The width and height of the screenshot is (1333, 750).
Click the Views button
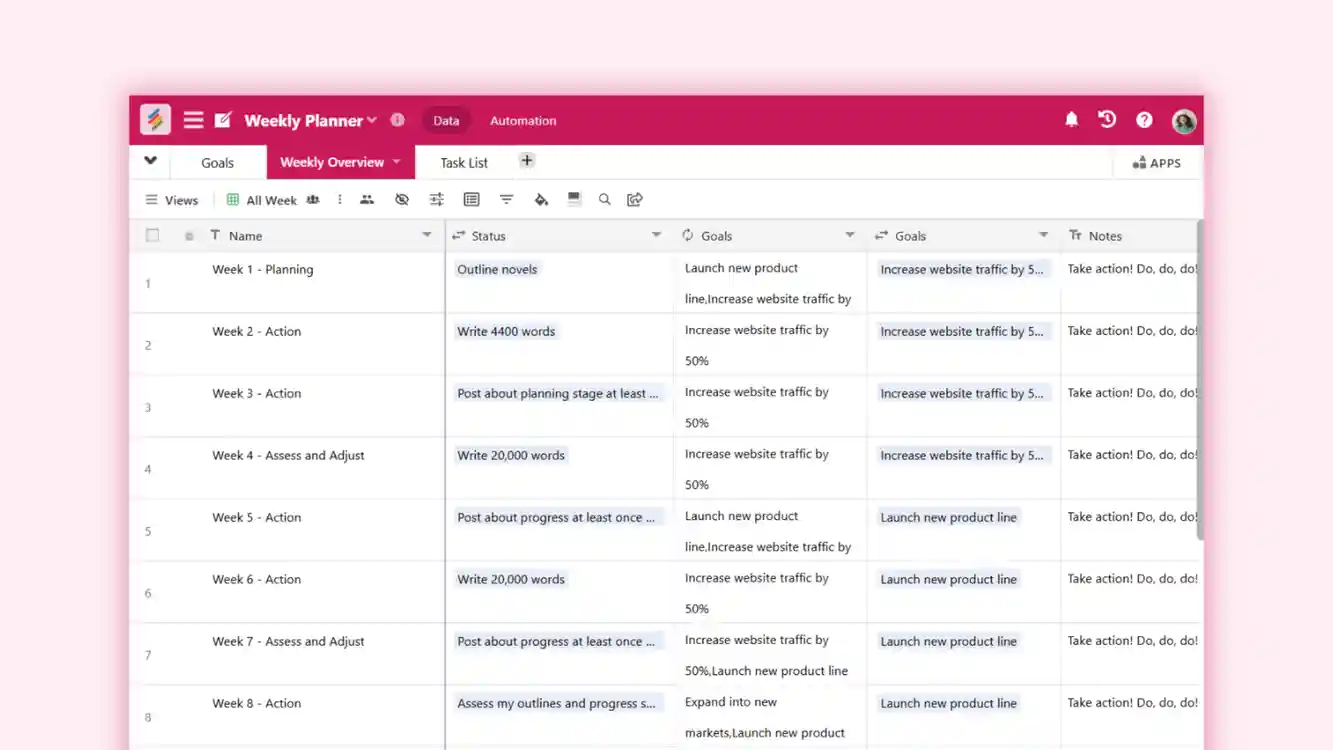171,199
